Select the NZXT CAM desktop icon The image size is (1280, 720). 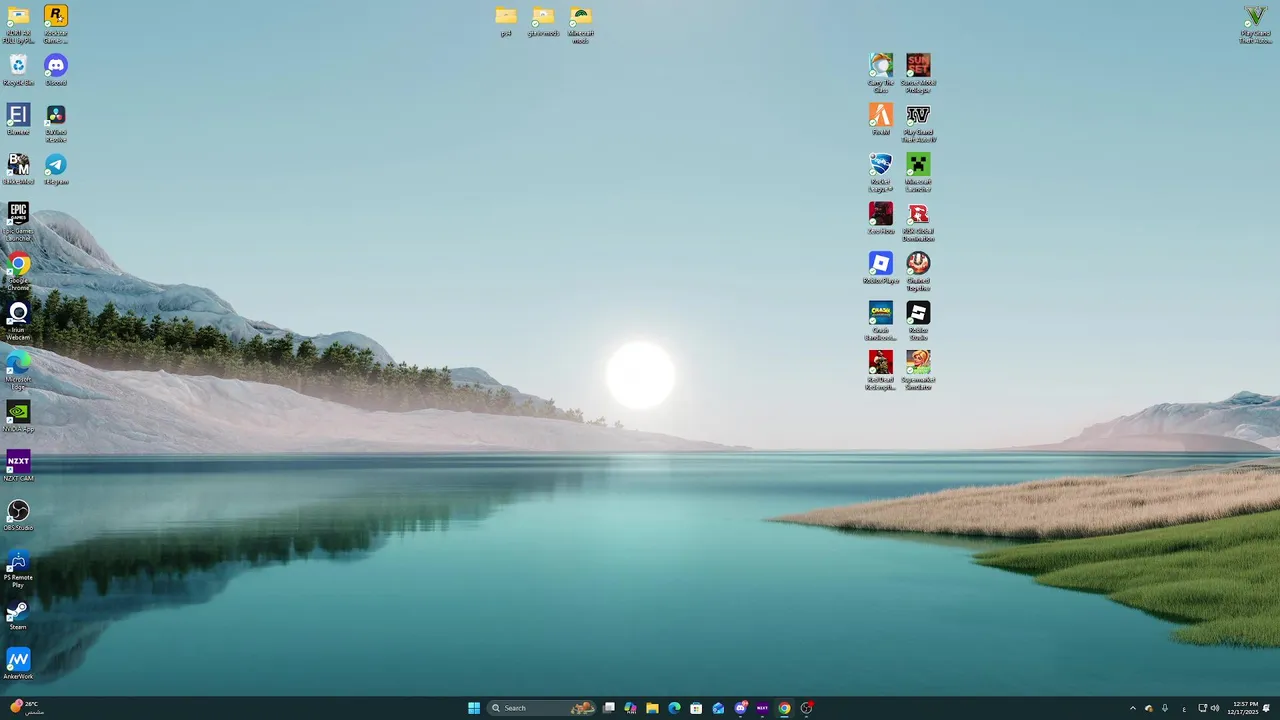pos(18,466)
